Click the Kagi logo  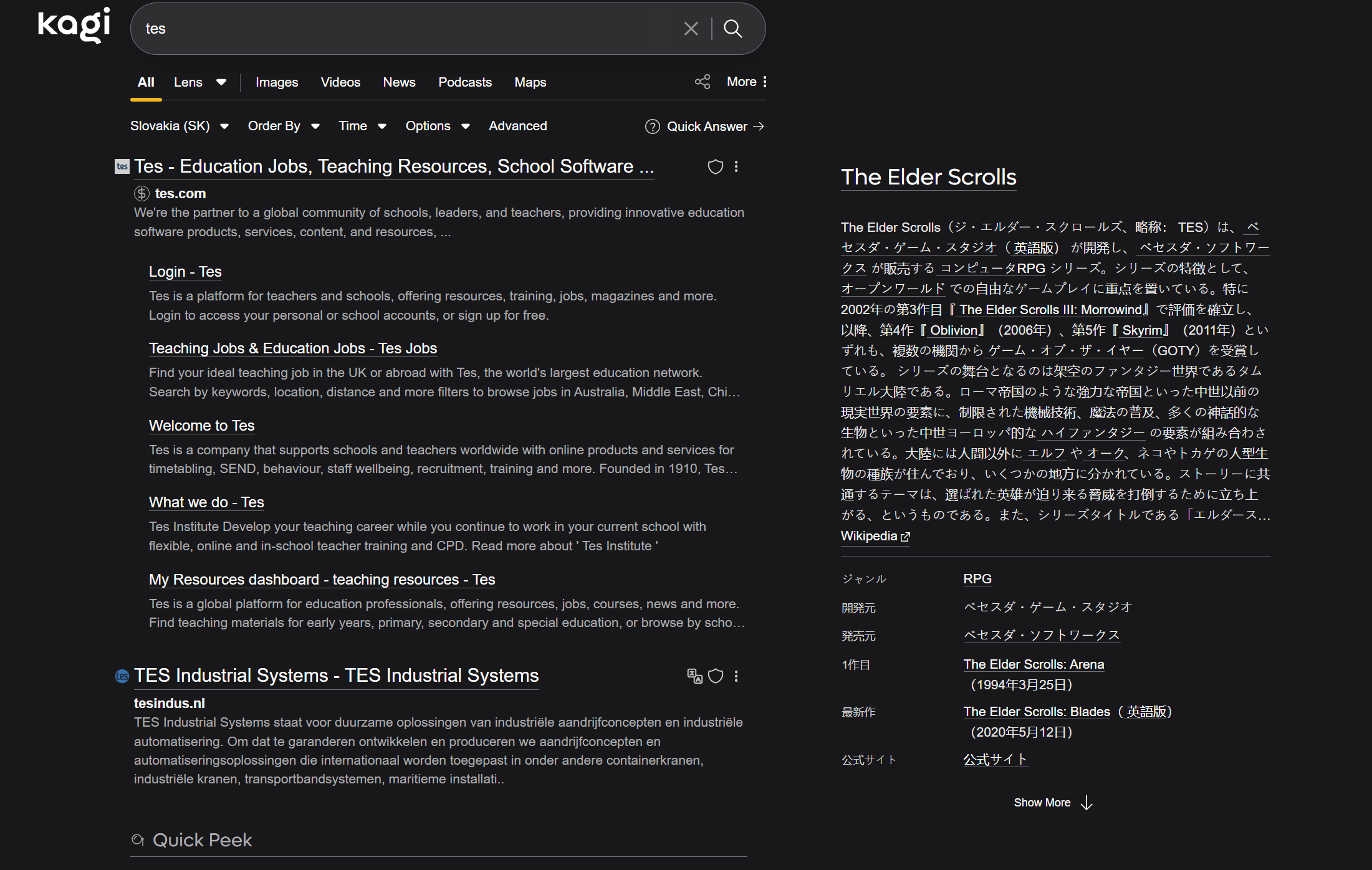[74, 26]
